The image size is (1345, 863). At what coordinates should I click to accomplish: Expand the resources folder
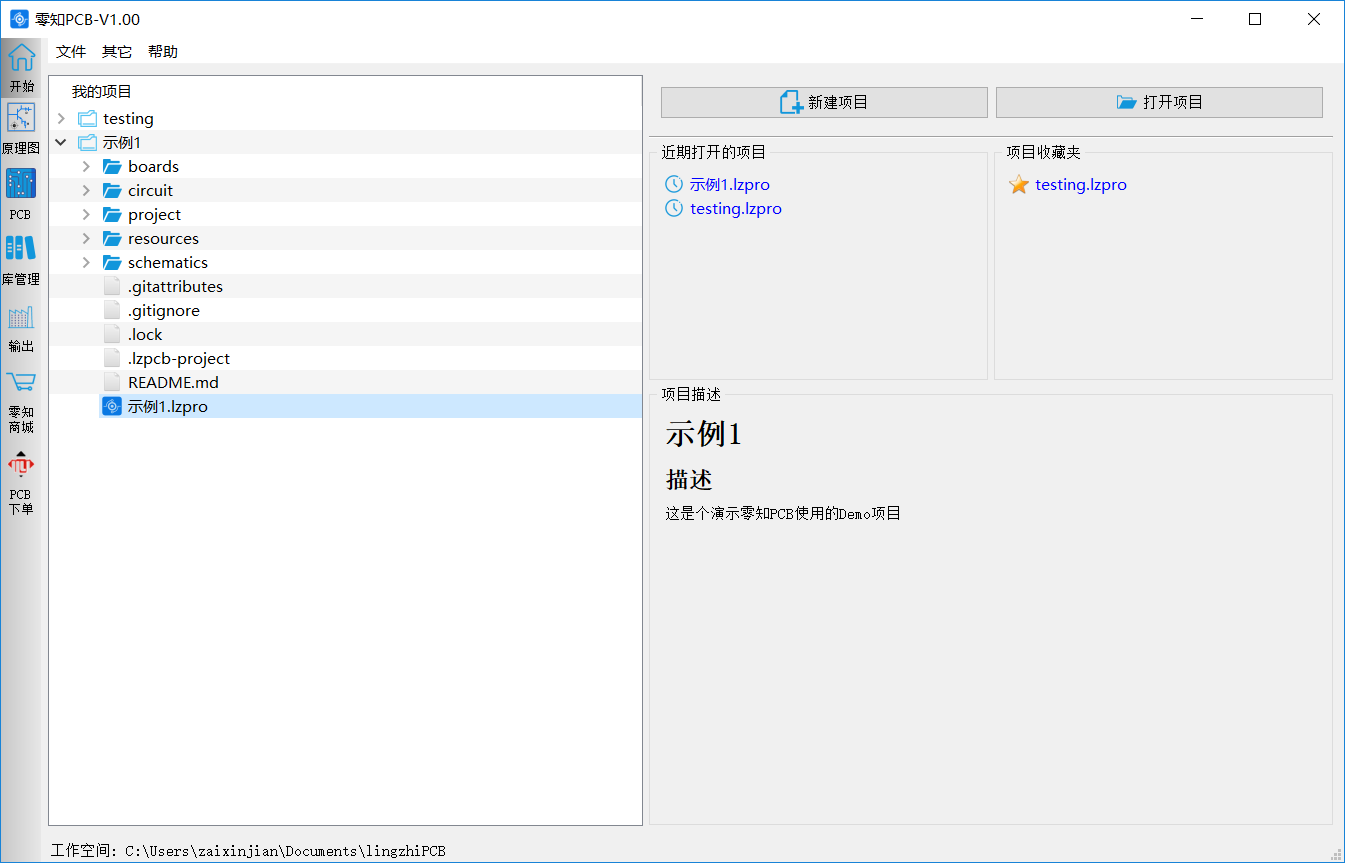pyautogui.click(x=86, y=238)
